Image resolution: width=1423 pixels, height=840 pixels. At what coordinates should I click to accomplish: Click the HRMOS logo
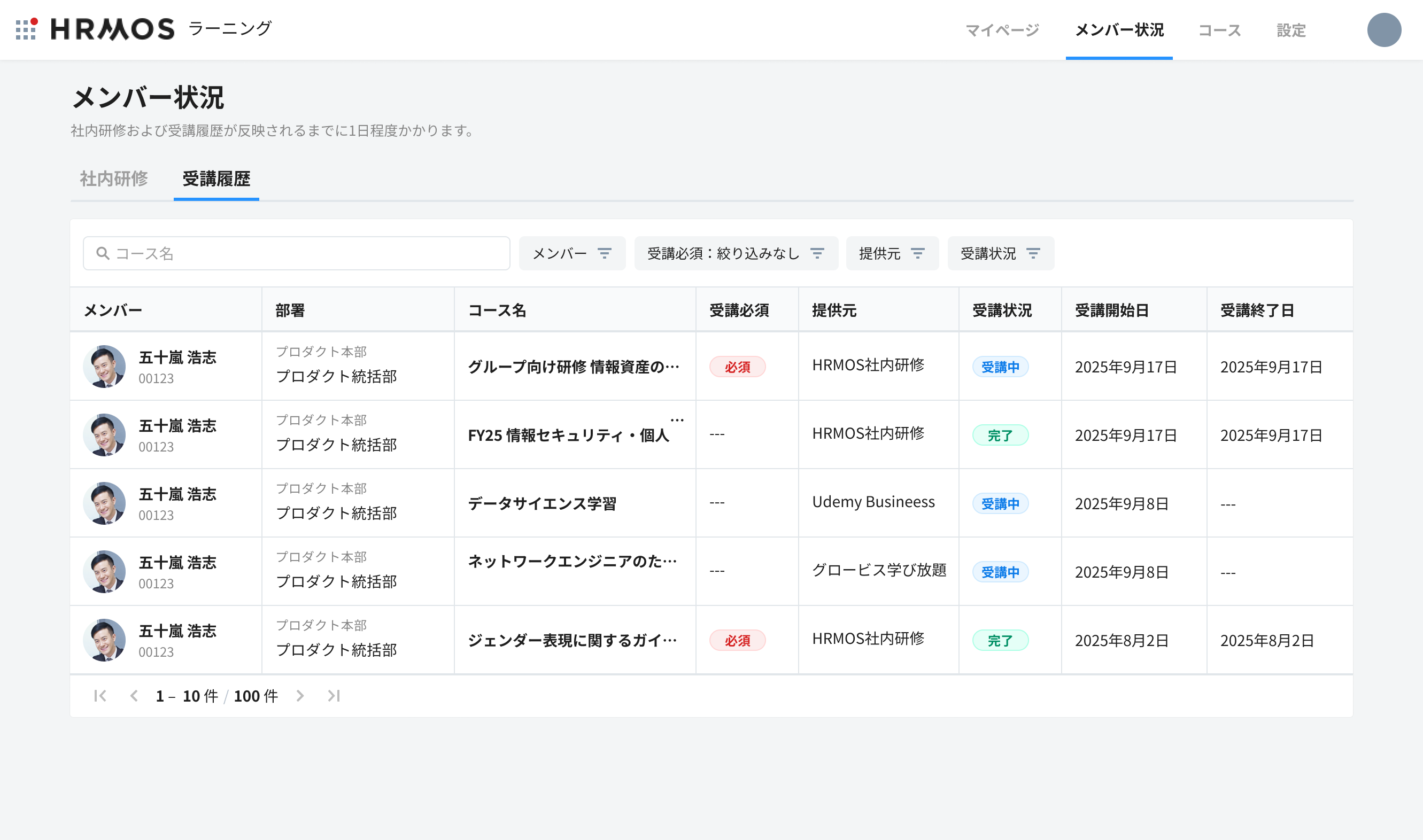click(113, 29)
